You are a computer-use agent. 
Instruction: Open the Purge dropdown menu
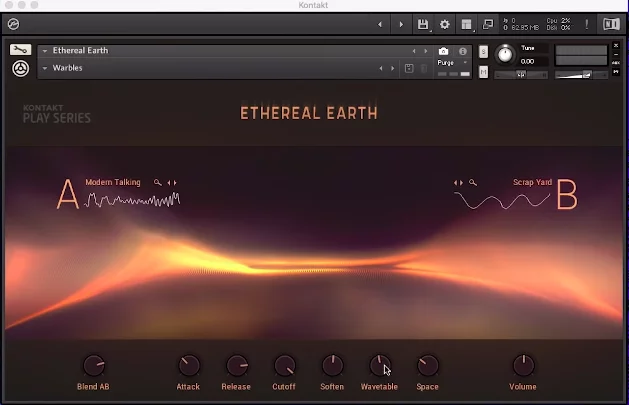[x=452, y=63]
